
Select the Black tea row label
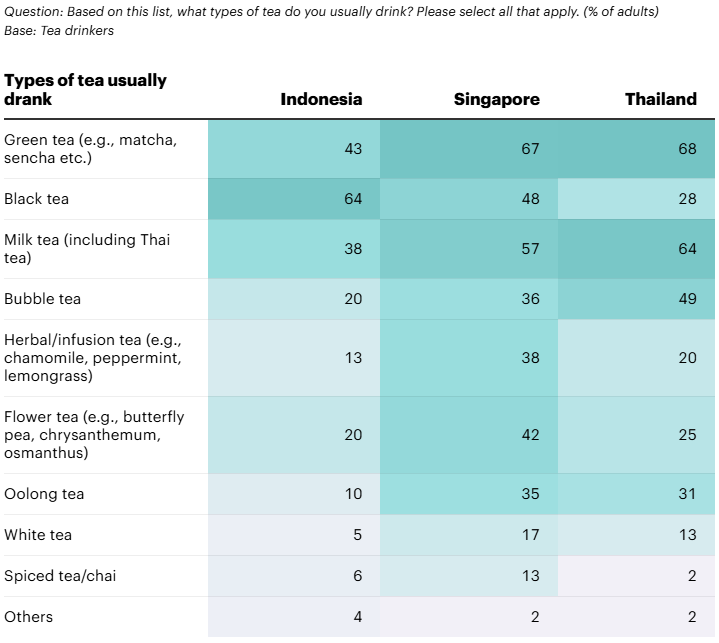pyautogui.click(x=37, y=199)
